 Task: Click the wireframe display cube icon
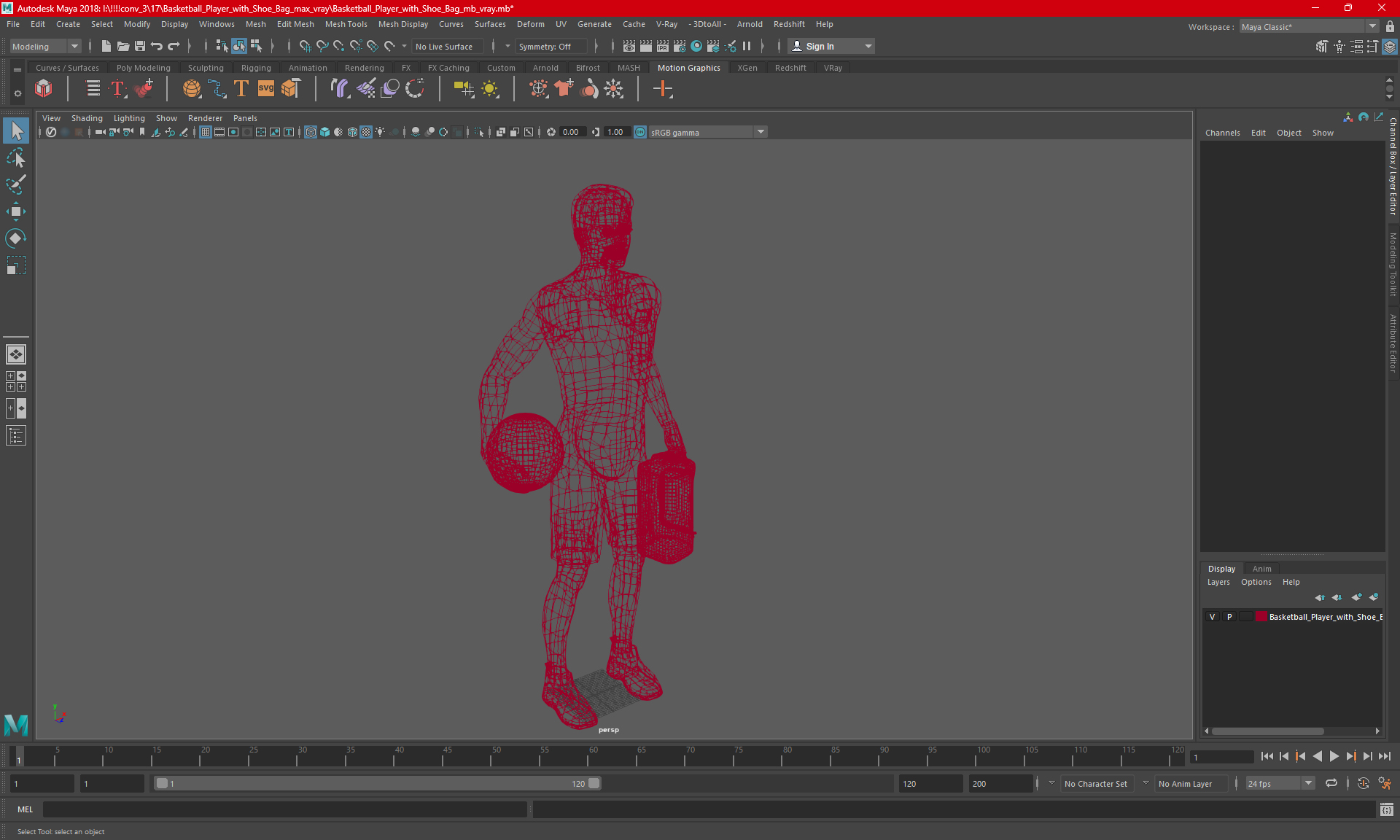point(311,132)
